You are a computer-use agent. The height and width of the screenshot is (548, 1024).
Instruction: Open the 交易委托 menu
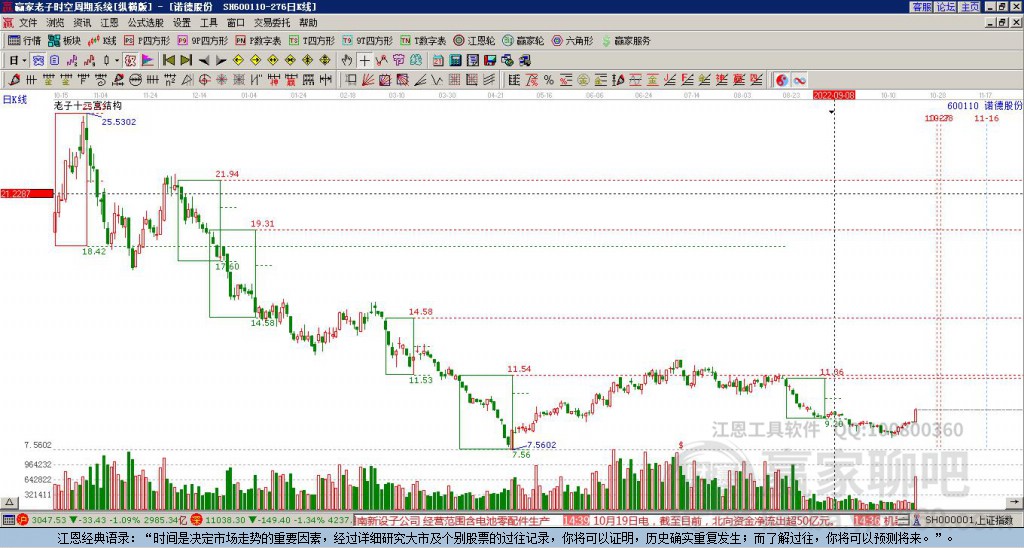click(272, 23)
